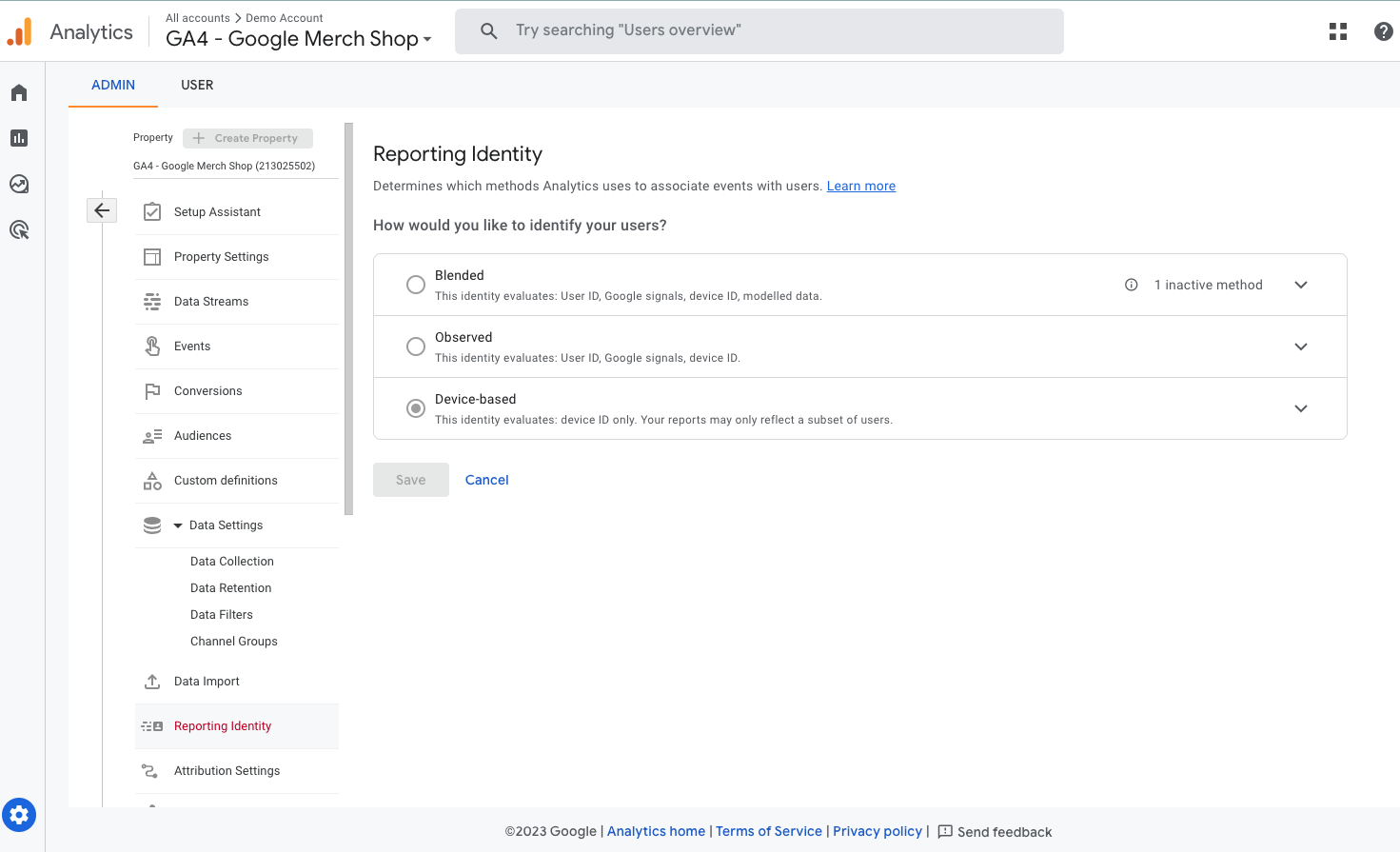Open Attribution Settings in property menu

click(227, 771)
